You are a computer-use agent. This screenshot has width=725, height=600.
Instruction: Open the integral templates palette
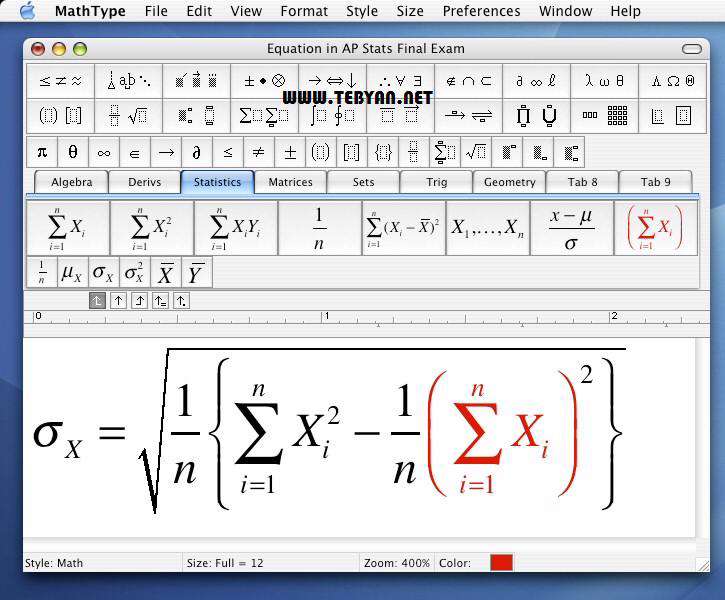coord(332,116)
